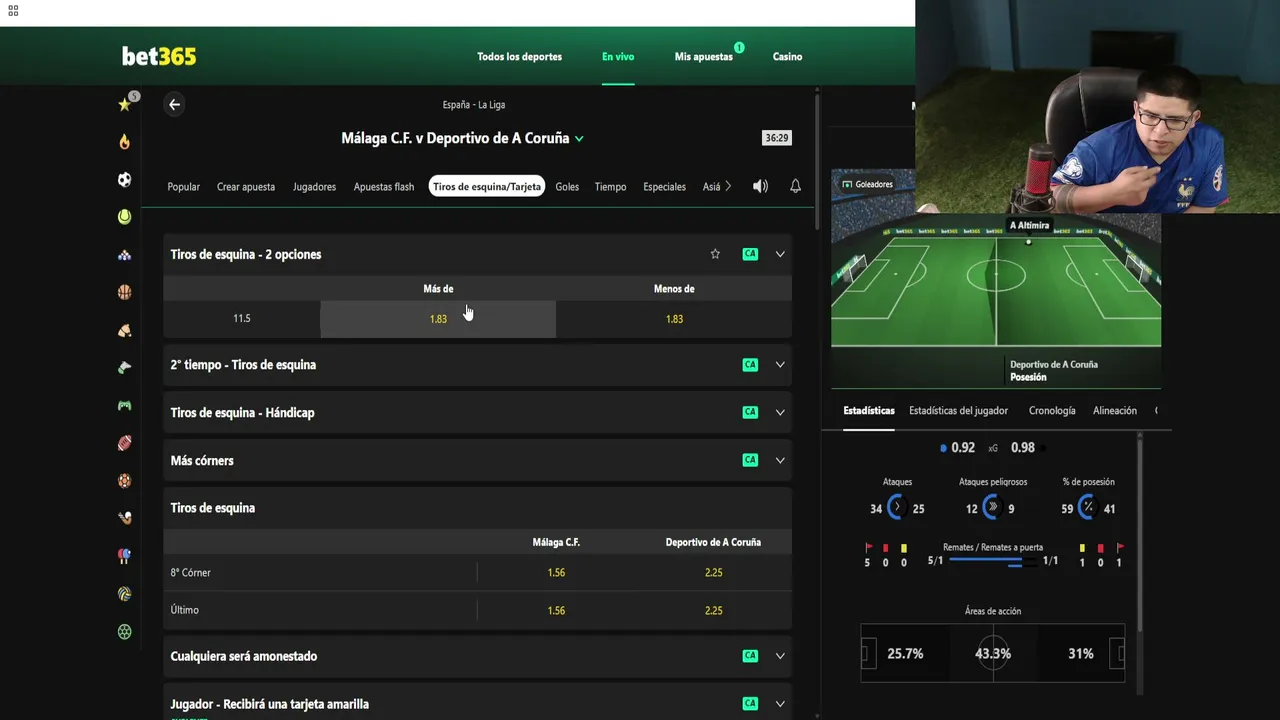Select the Tiros de esquina/Tarjeta tab
1280x720 pixels.
click(x=487, y=186)
